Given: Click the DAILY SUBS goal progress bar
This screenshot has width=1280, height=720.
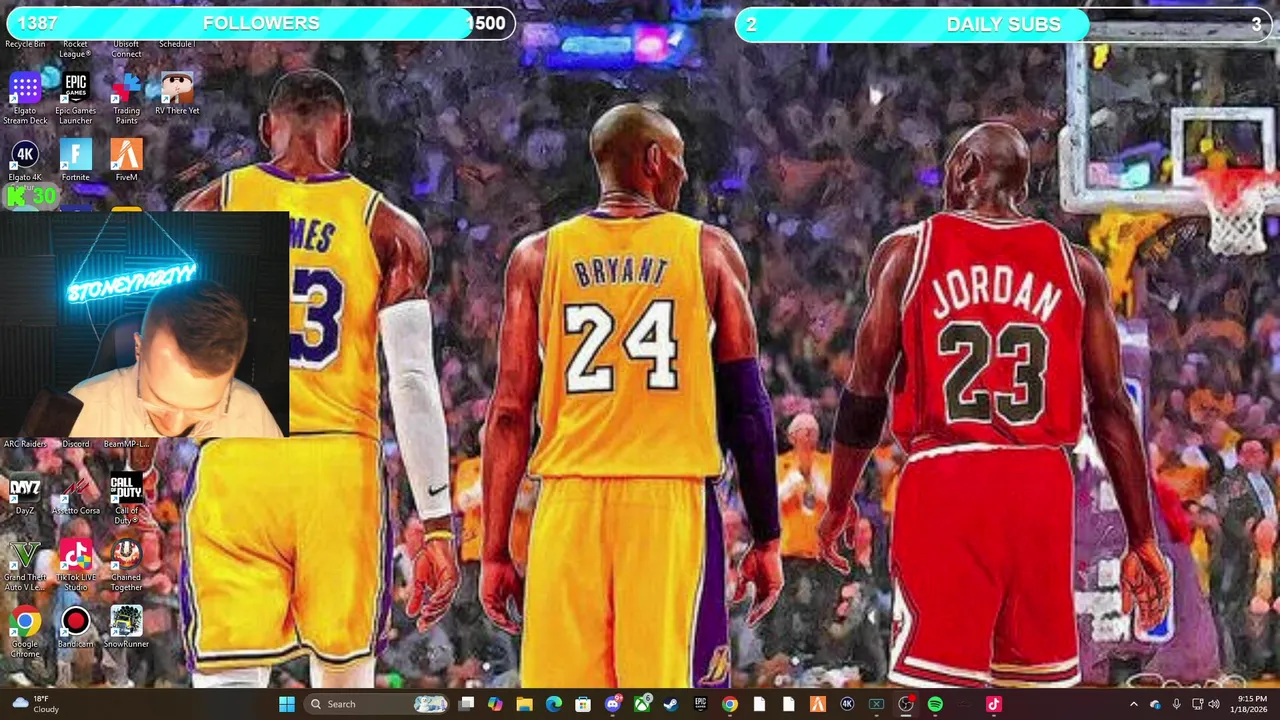Looking at the screenshot, I should [x=1004, y=24].
